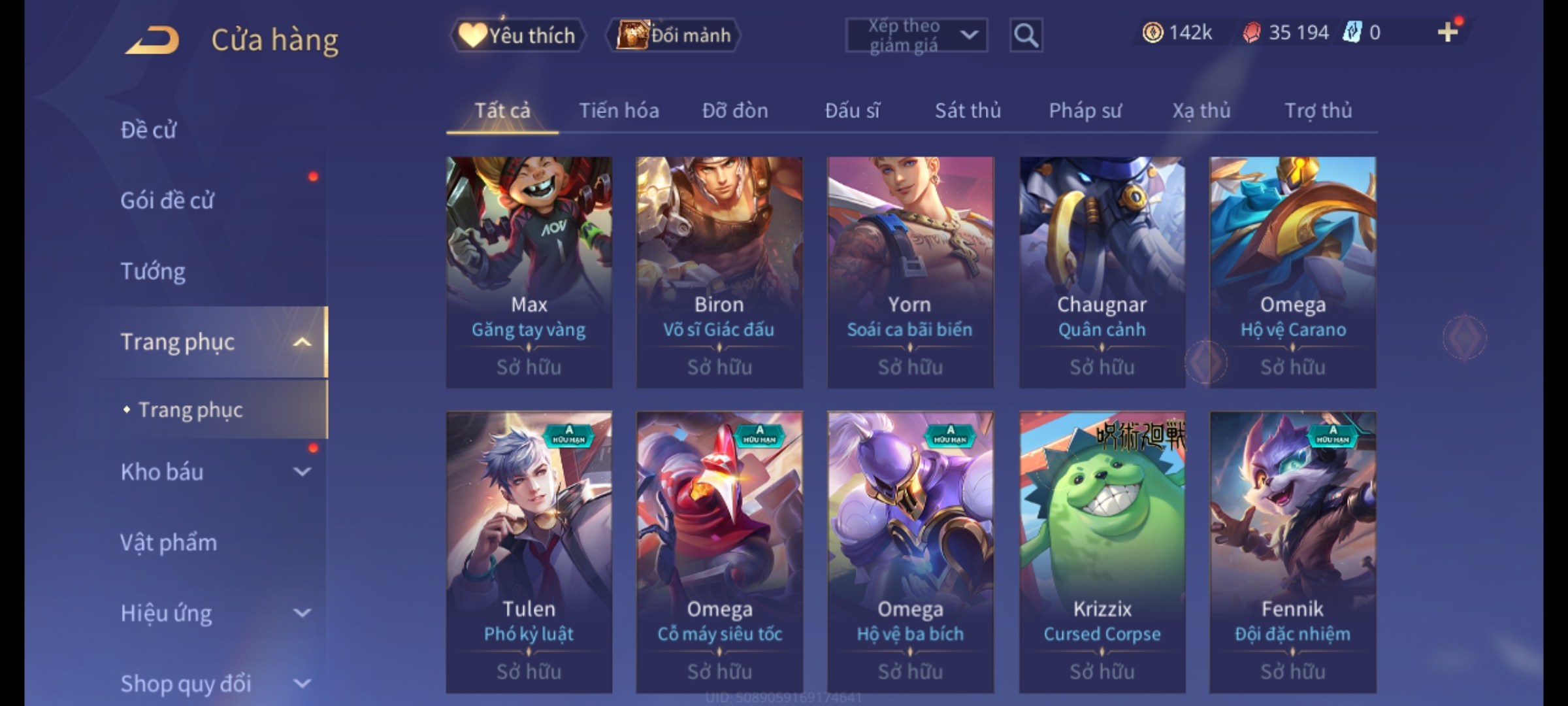Switch to the Sát thủ tab

pyautogui.click(x=968, y=111)
